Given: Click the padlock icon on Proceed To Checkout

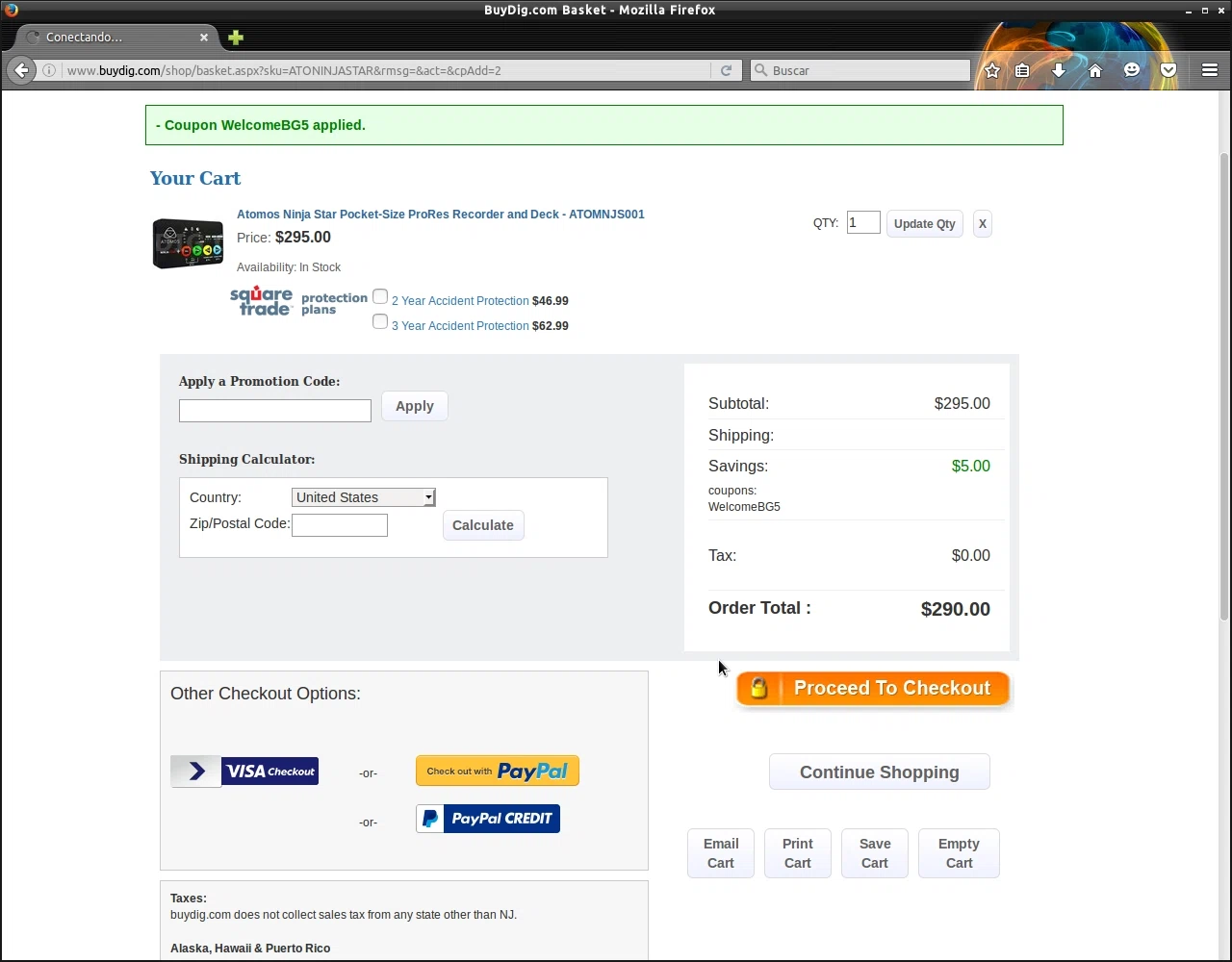Looking at the screenshot, I should click(758, 688).
